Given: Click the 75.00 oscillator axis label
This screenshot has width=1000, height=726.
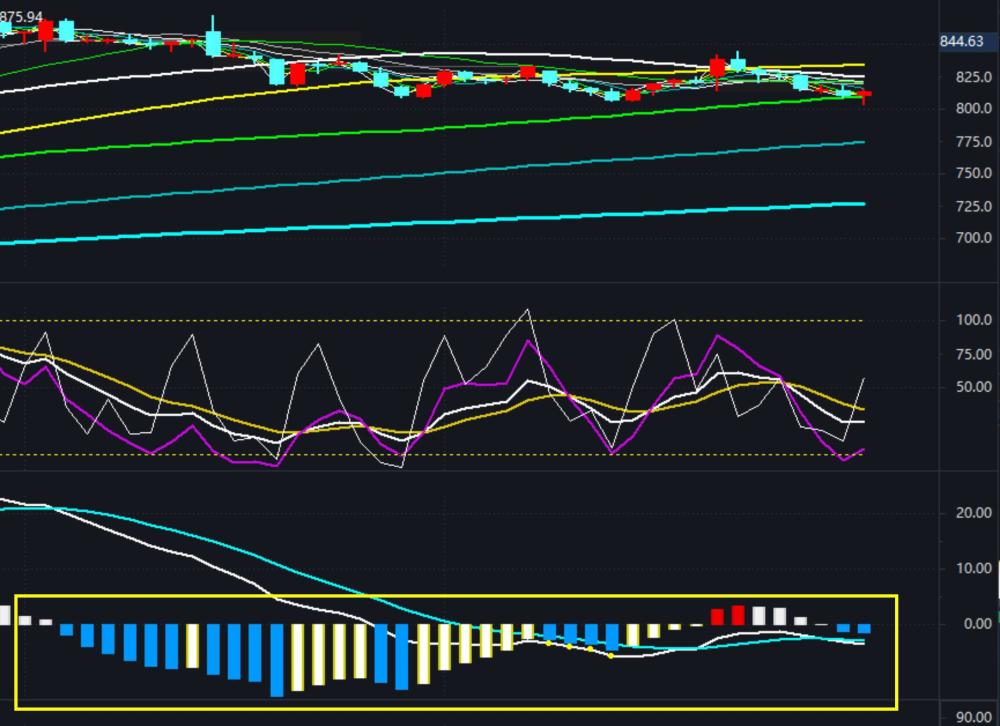Looking at the screenshot, I should pos(973,354).
